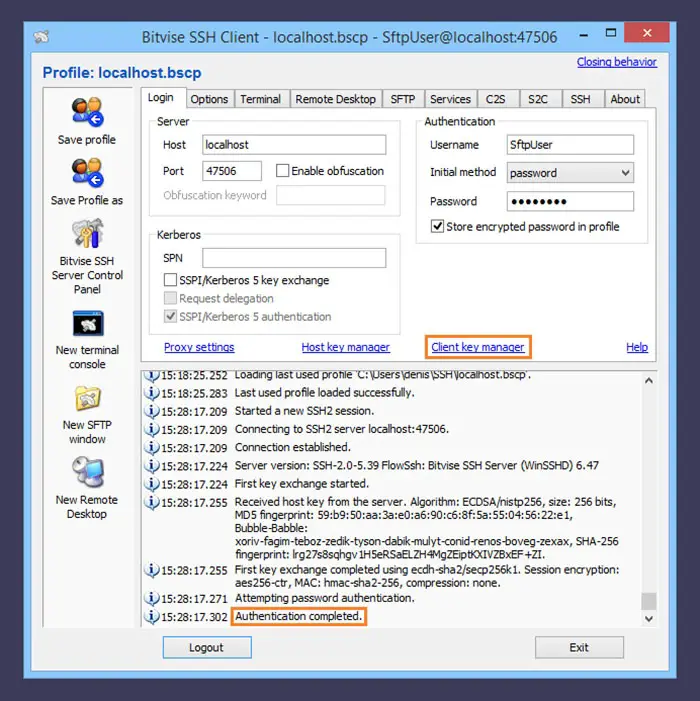Open Proxy settings link
This screenshot has width=700, height=701.
coord(199,347)
